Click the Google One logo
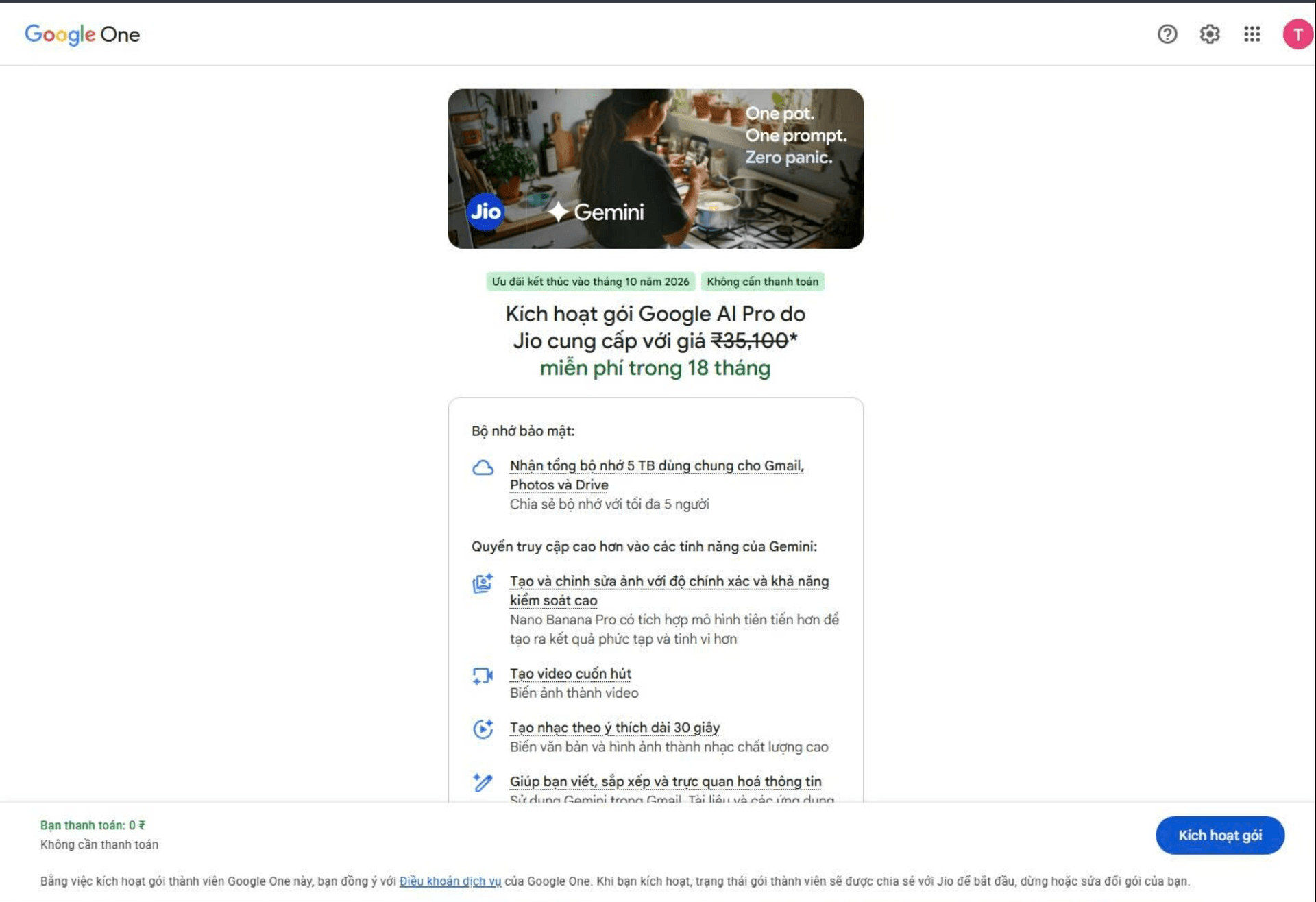The height and width of the screenshot is (902, 1316). 82,34
